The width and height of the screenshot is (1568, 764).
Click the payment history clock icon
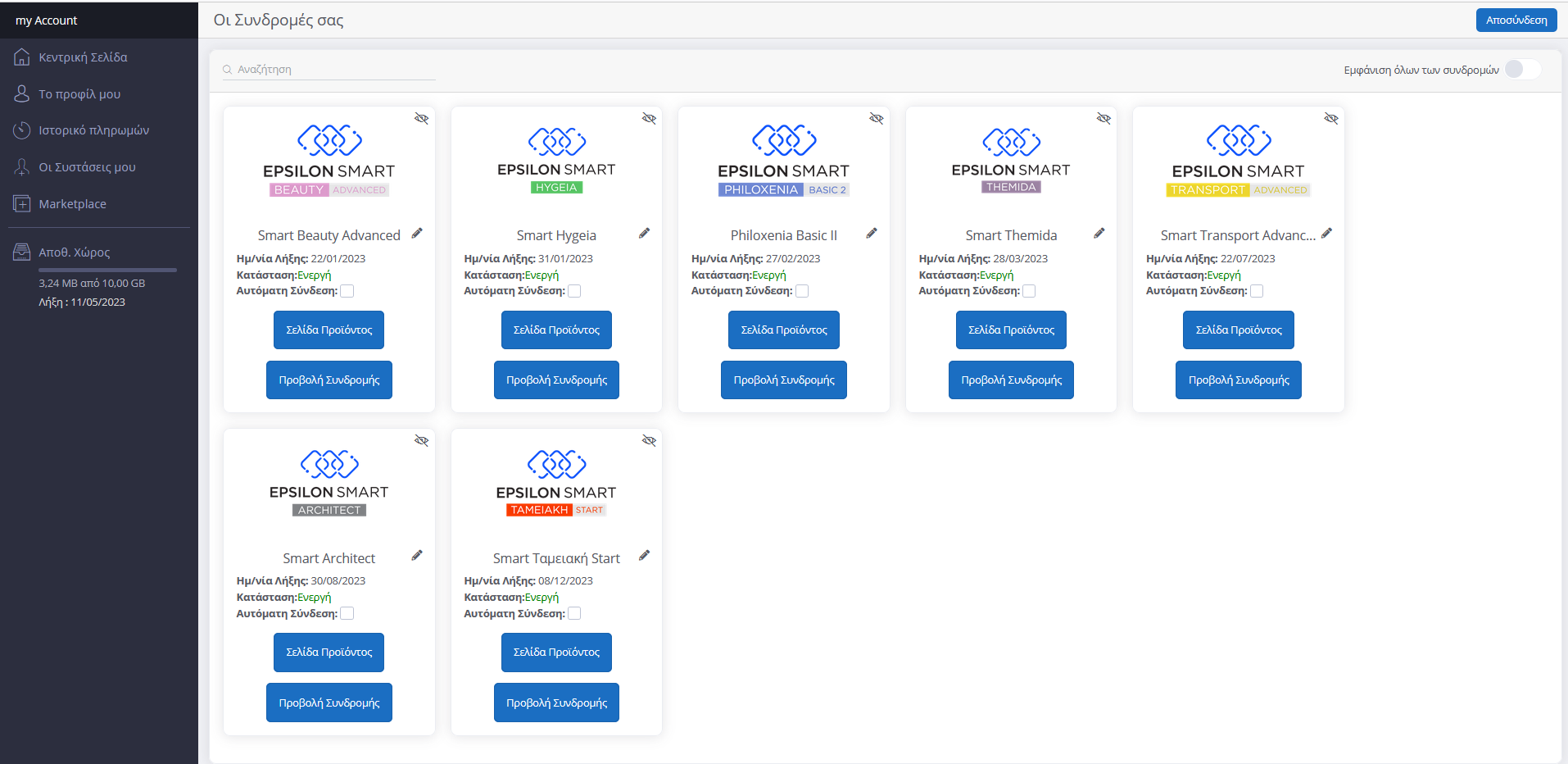[x=22, y=130]
